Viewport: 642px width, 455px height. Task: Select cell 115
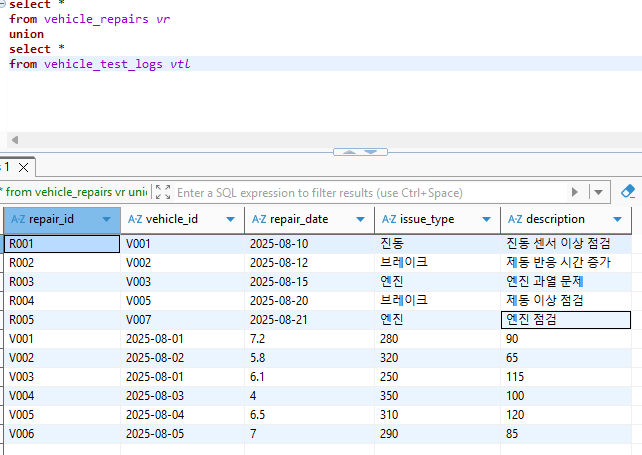click(566, 377)
